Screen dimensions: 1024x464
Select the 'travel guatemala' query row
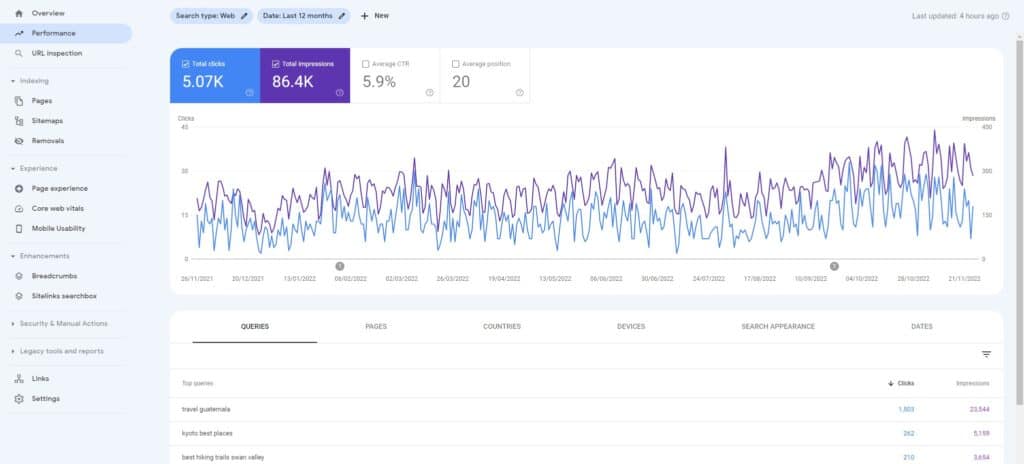point(586,410)
